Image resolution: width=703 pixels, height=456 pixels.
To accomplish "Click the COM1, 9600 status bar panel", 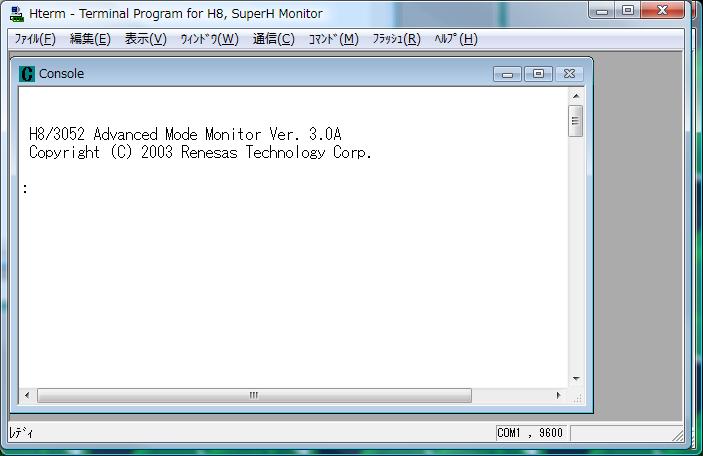I will pyautogui.click(x=530, y=434).
